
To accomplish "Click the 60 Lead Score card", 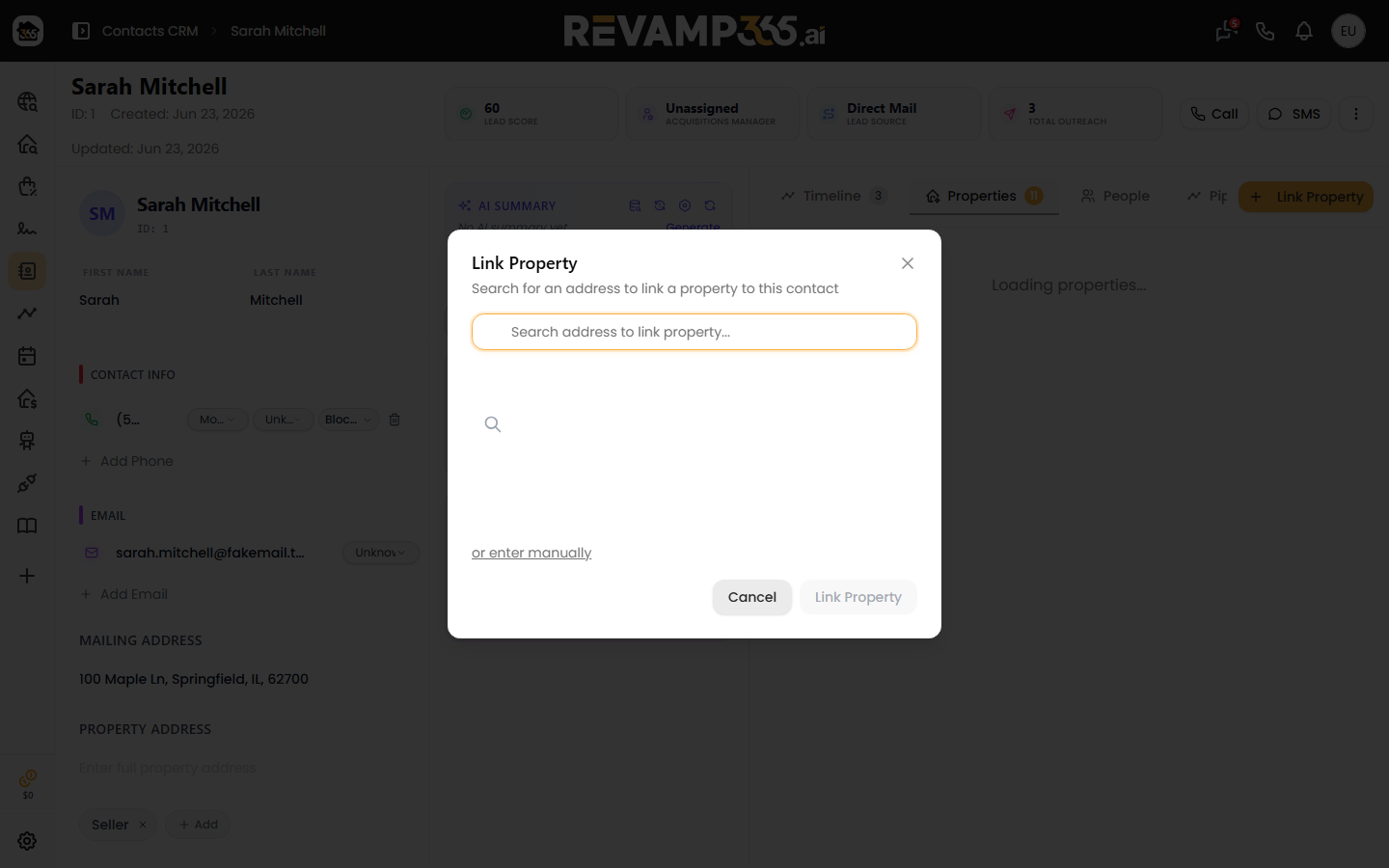I will (531, 114).
